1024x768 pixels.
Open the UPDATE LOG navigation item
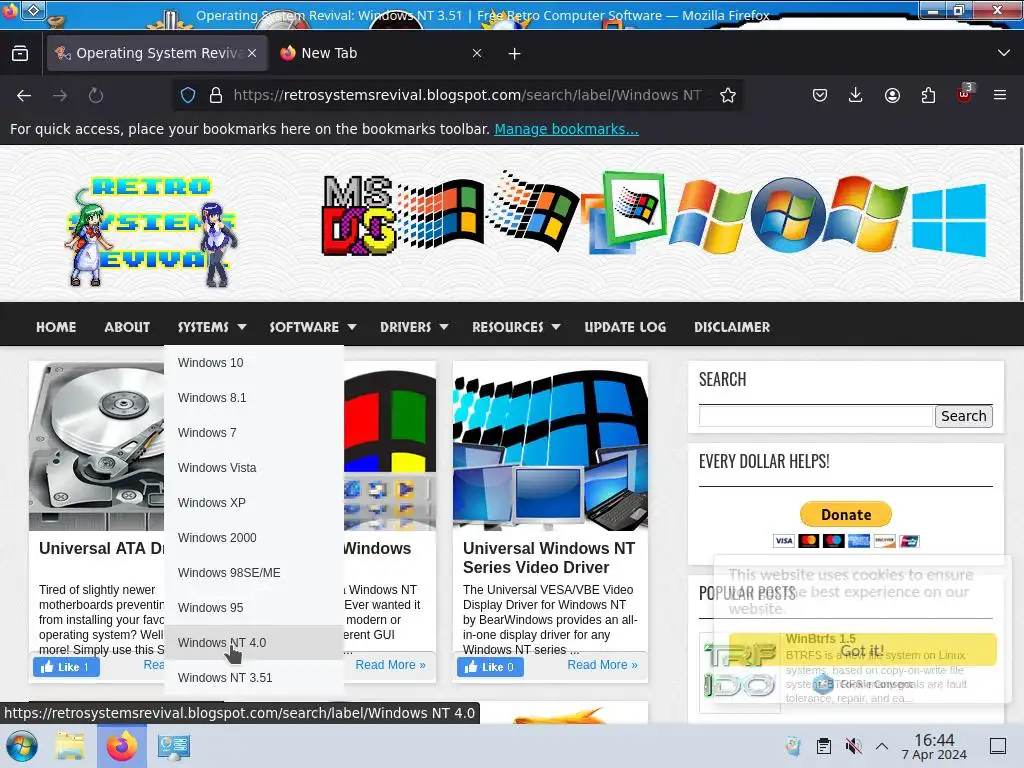(625, 327)
